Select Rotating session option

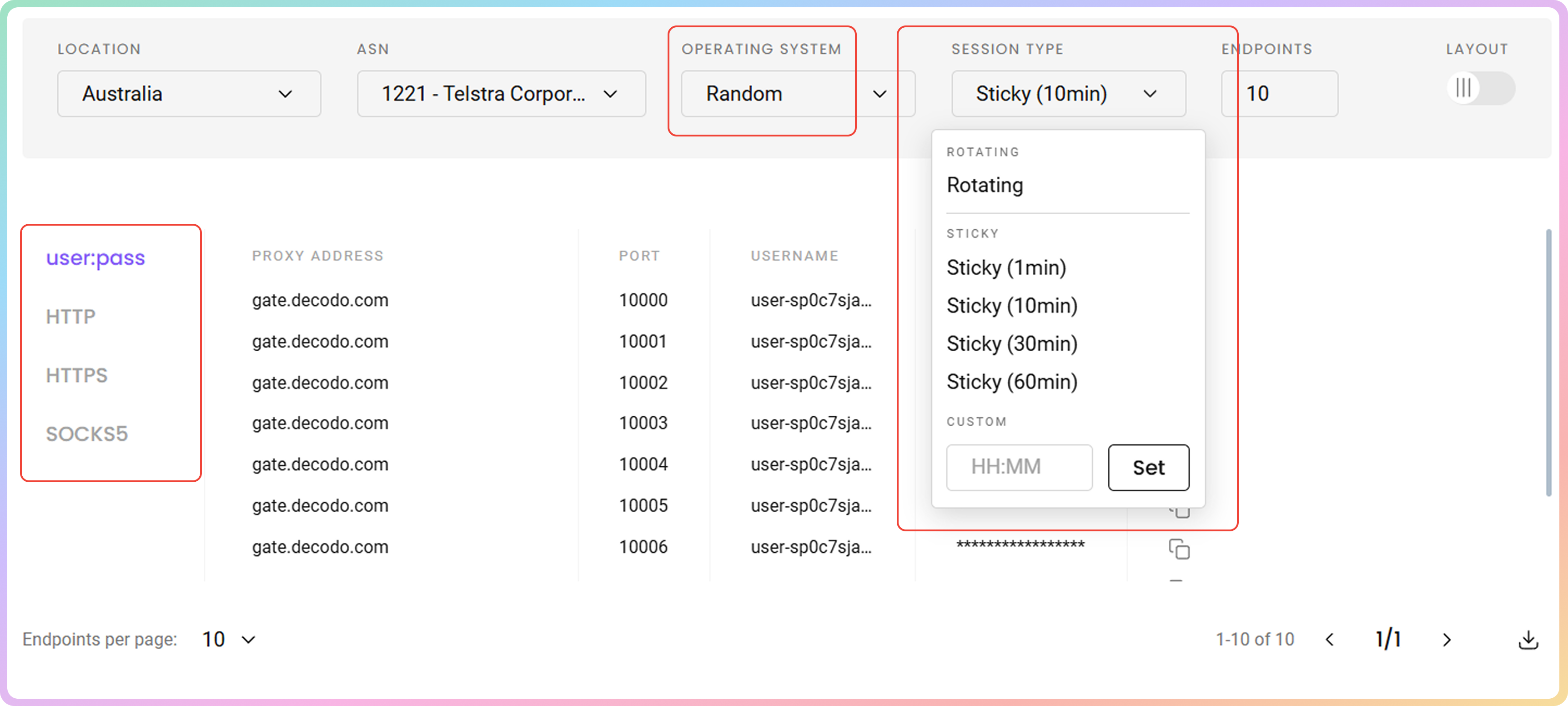[985, 185]
